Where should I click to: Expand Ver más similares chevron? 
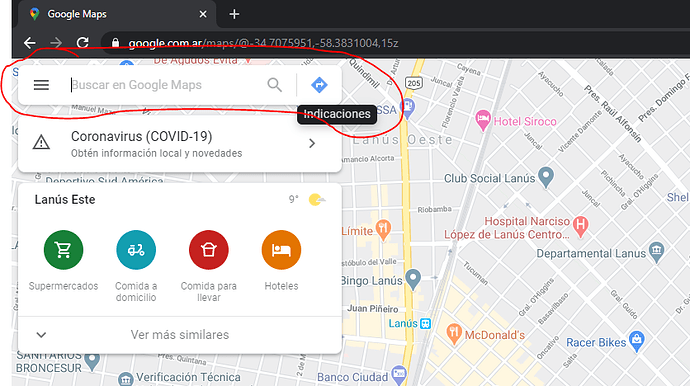tap(41, 335)
